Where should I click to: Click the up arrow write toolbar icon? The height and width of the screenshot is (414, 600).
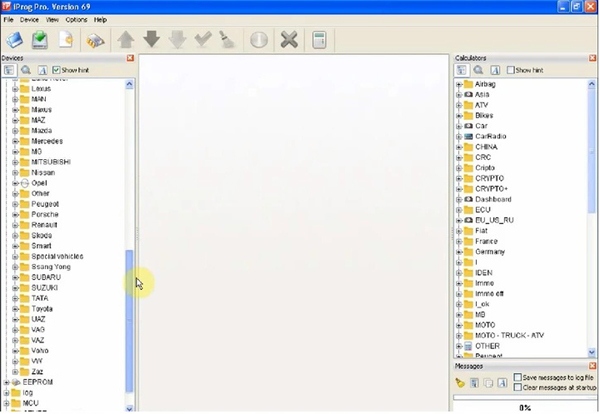tap(126, 40)
